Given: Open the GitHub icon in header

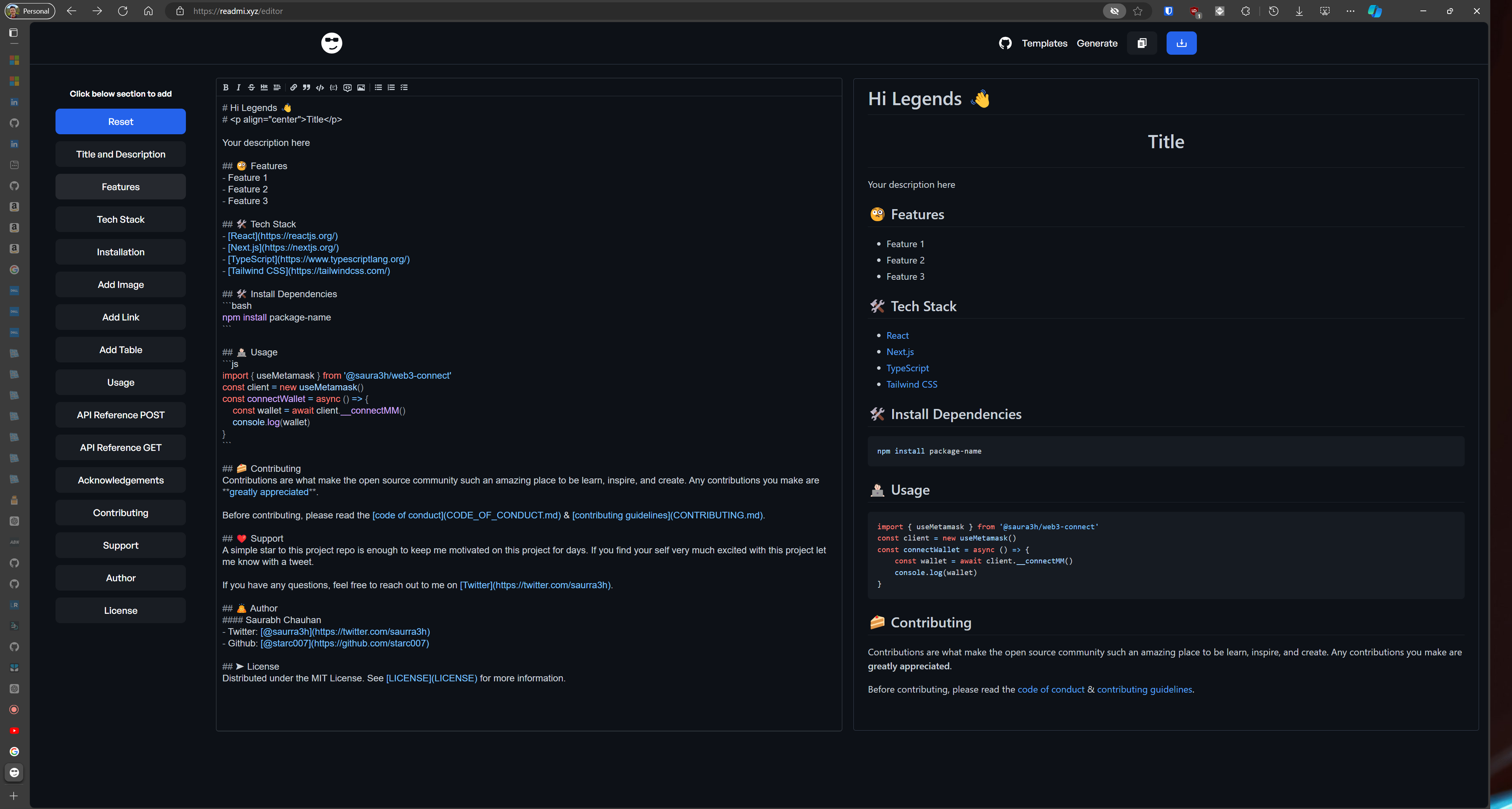Looking at the screenshot, I should [1005, 43].
